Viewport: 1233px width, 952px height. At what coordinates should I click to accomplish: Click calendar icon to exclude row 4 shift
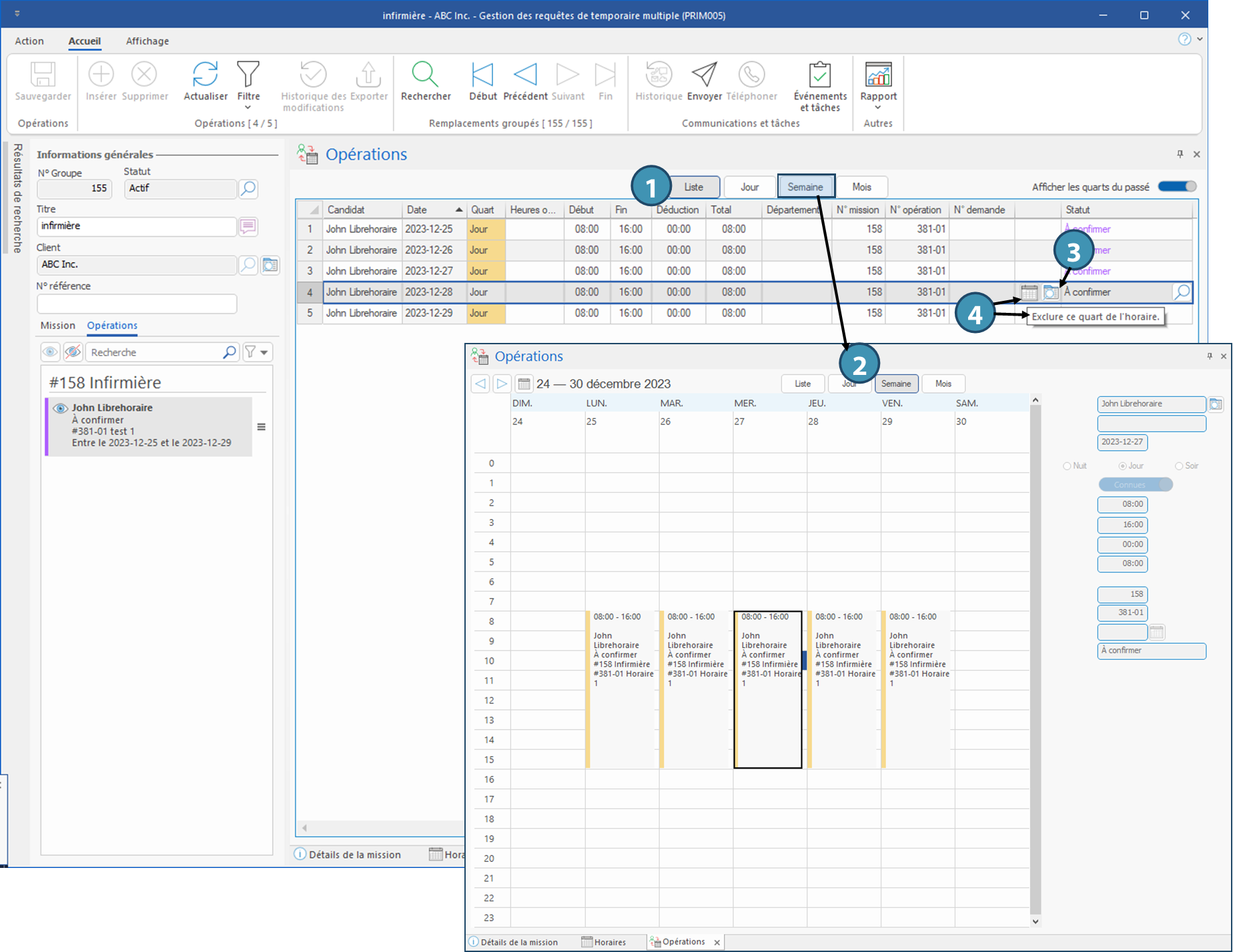(x=1029, y=292)
